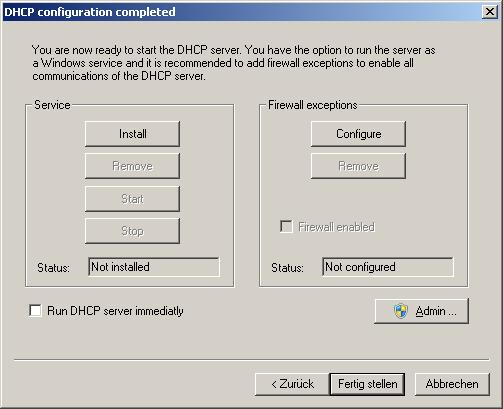This screenshot has height=409, width=503.
Task: Click the Service group box label
Action: pyautogui.click(x=52, y=105)
